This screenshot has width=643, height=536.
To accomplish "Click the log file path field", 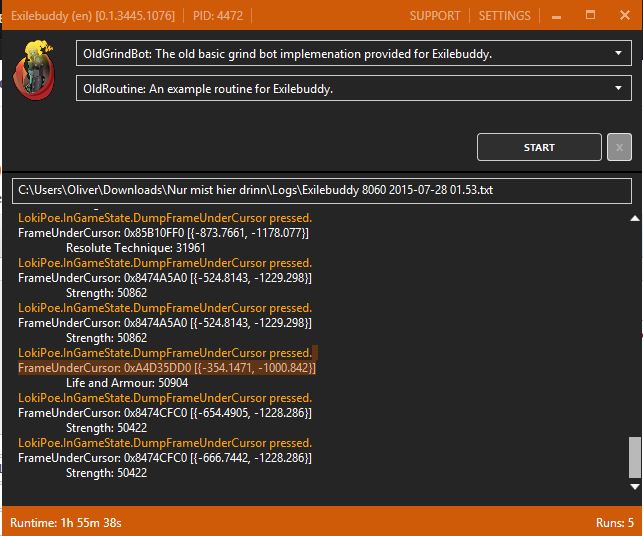I will coord(322,190).
